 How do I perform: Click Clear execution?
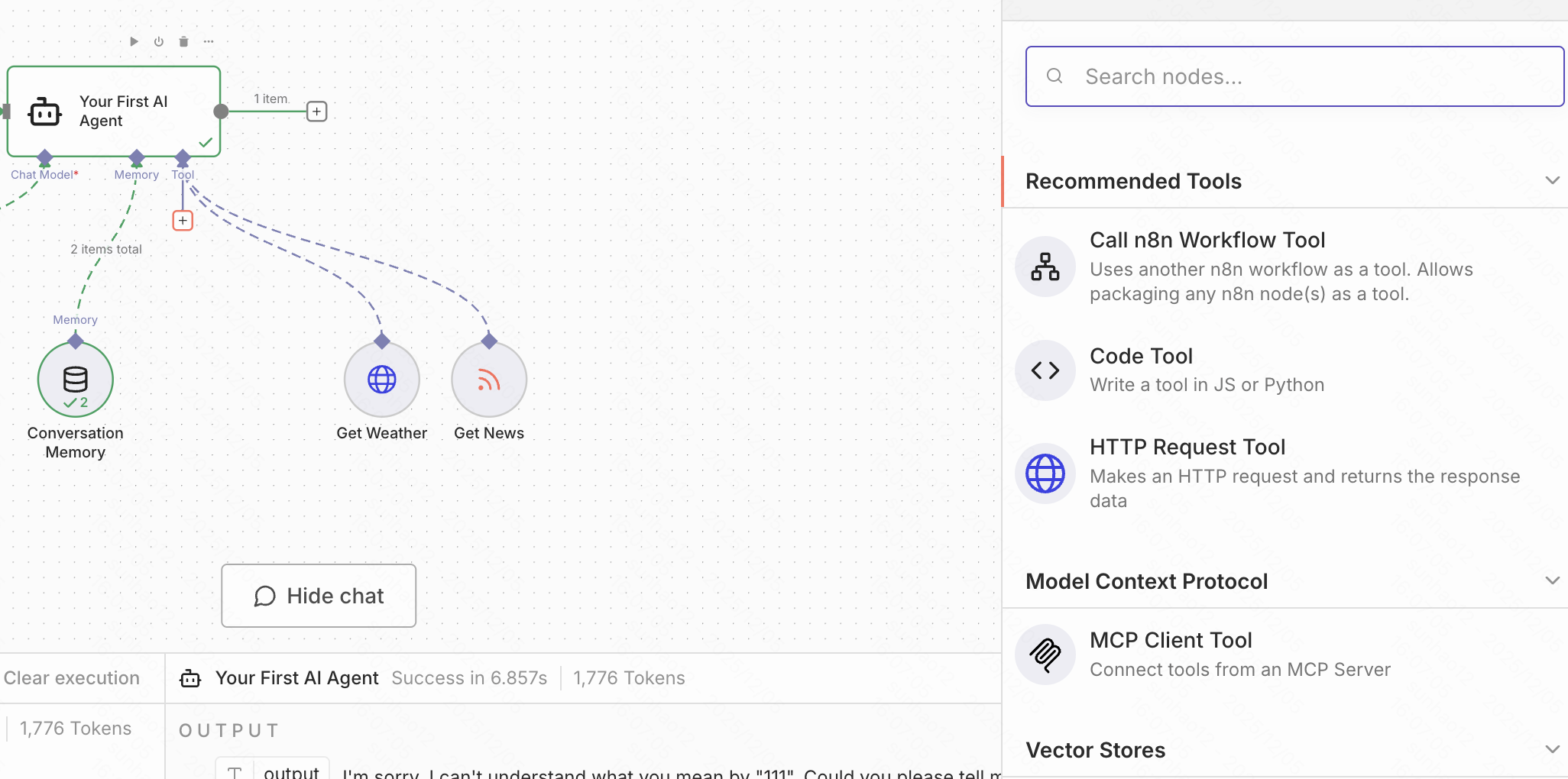[x=72, y=678]
